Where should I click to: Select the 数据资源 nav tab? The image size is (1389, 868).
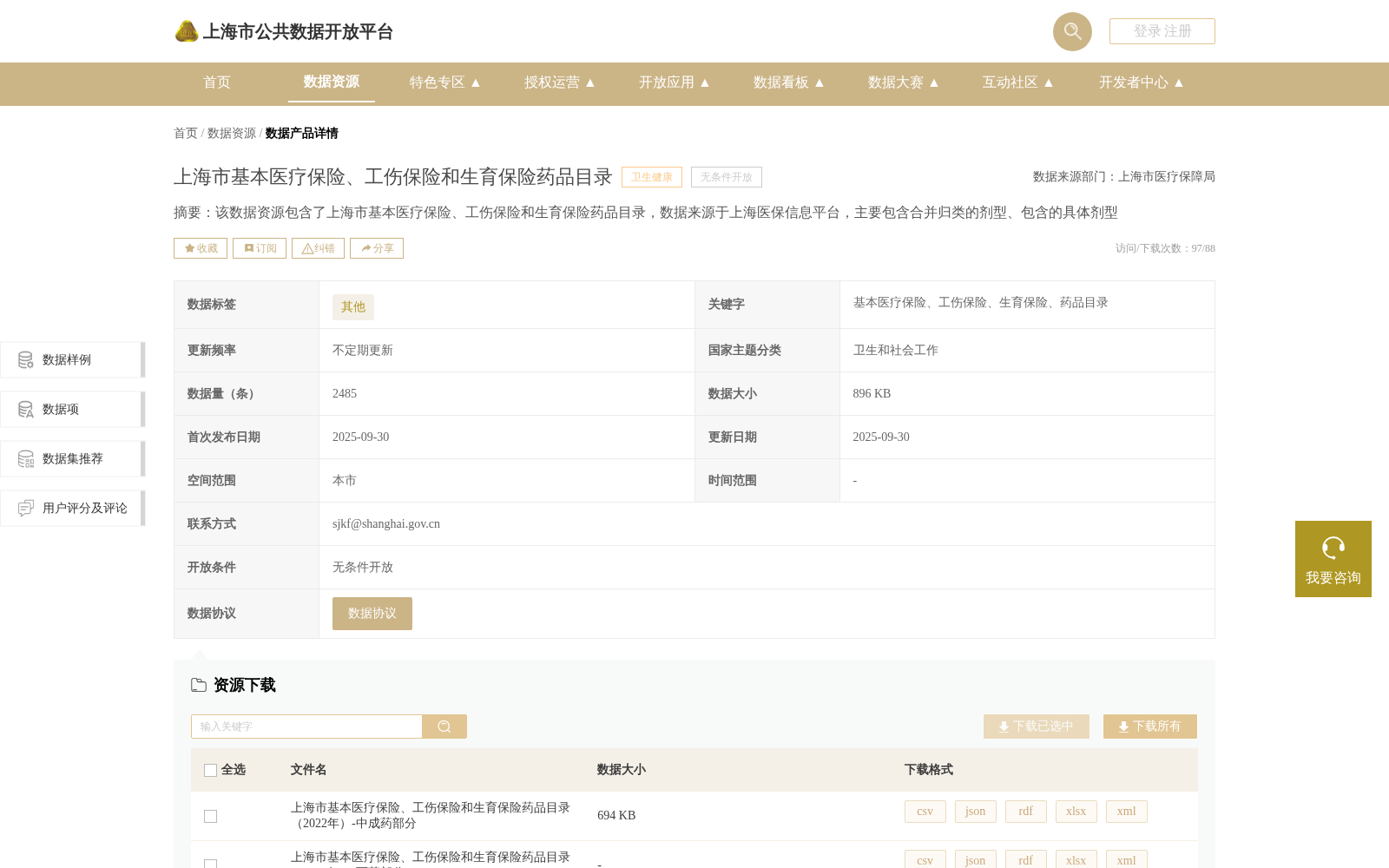(x=332, y=82)
